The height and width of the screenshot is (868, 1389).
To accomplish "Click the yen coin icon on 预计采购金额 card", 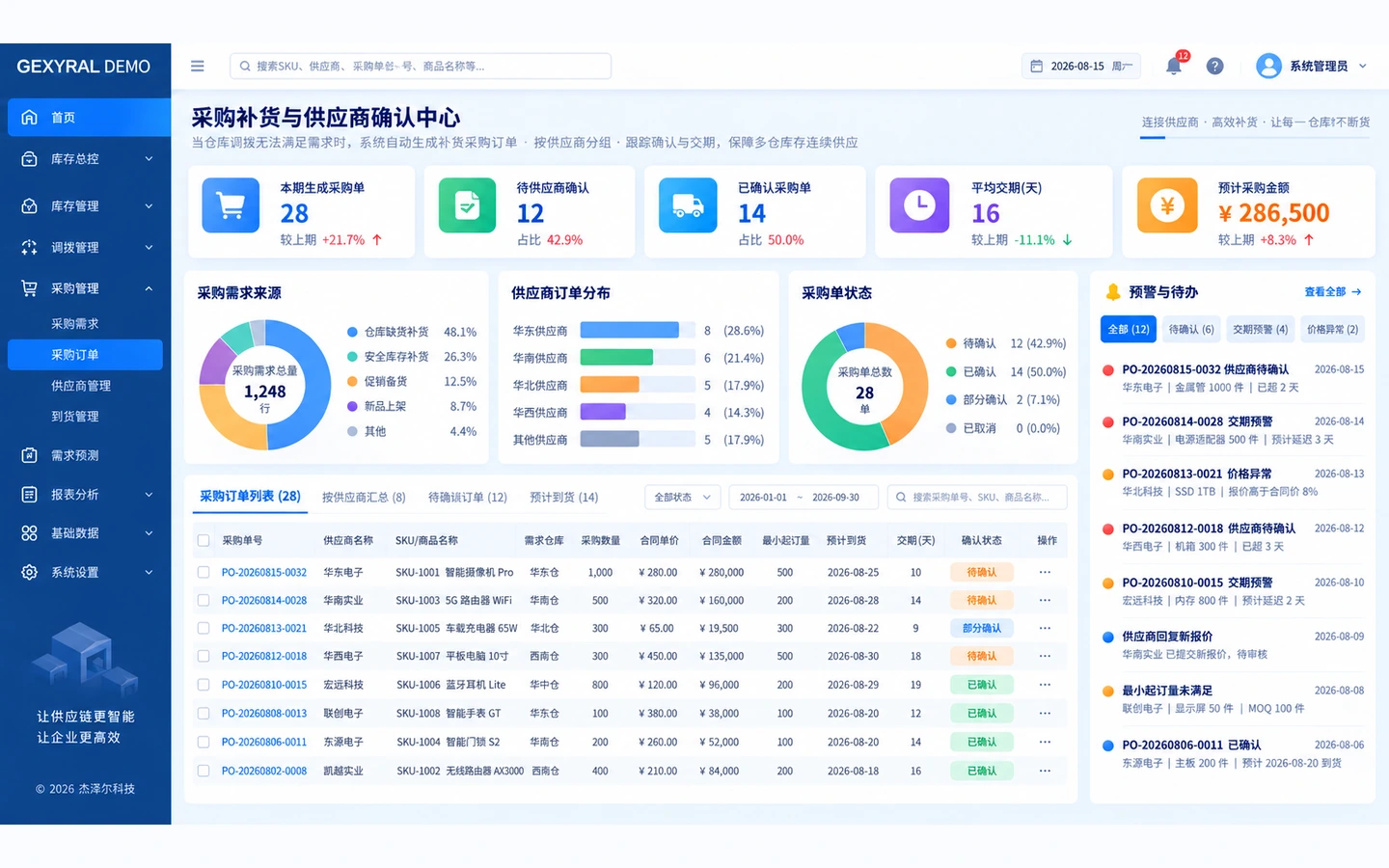I will (1167, 205).
